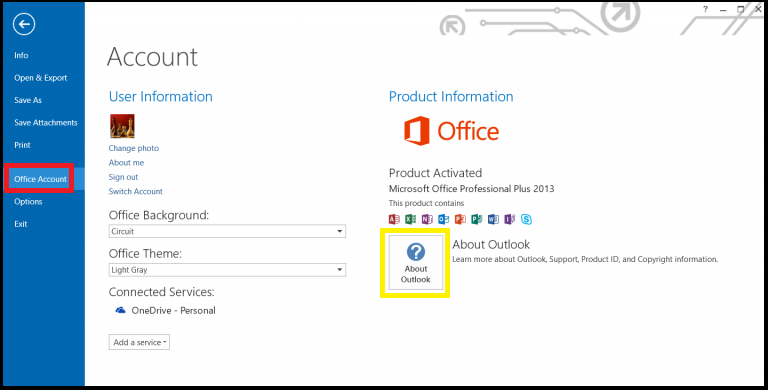The image size is (768, 390).
Task: Choose Exit in the sidebar
Action: [21, 224]
